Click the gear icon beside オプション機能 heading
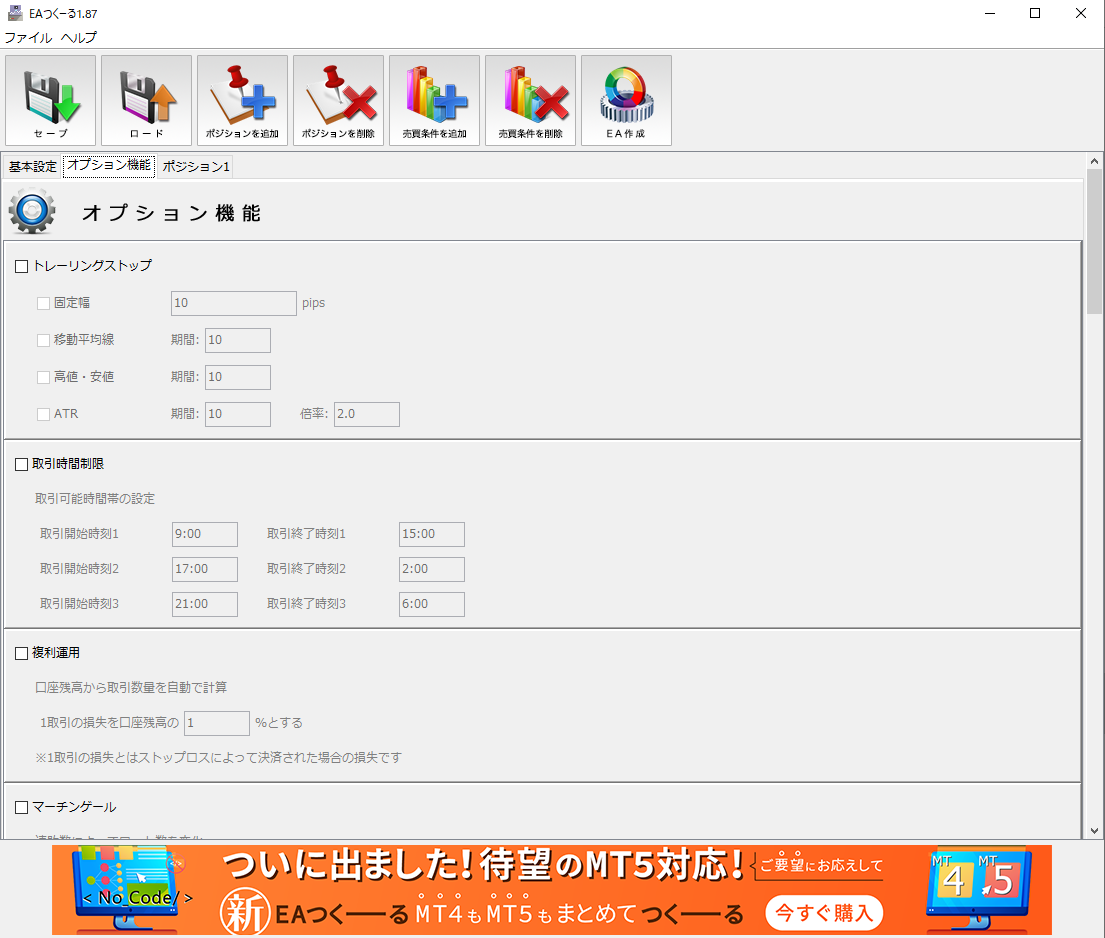The width and height of the screenshot is (1105, 938). 32,212
